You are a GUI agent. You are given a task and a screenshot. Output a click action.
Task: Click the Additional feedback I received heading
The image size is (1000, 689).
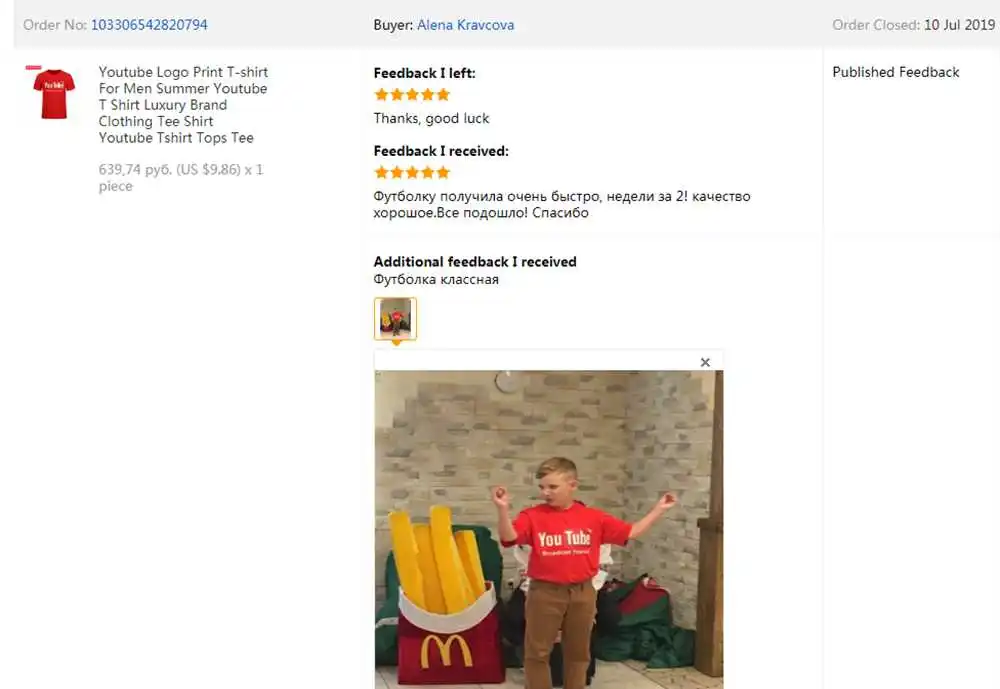(475, 262)
